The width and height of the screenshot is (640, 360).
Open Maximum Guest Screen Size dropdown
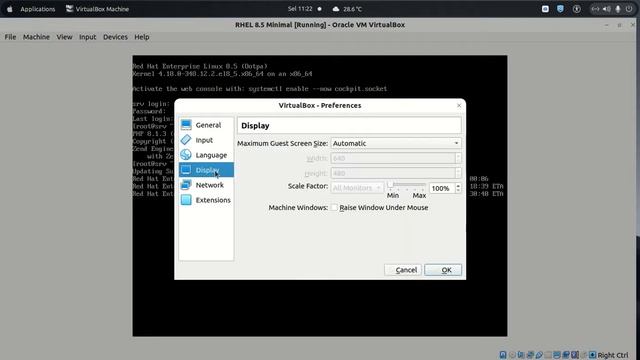(x=396, y=143)
